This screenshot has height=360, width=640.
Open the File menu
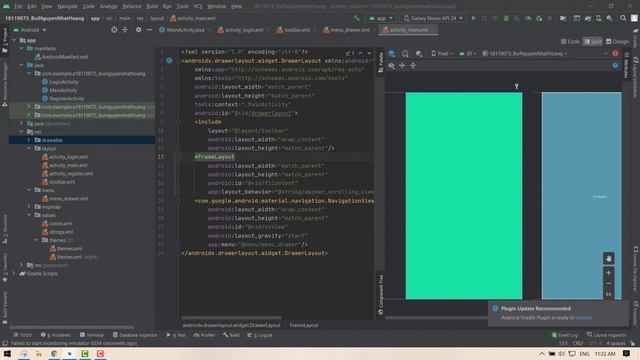[18, 6]
